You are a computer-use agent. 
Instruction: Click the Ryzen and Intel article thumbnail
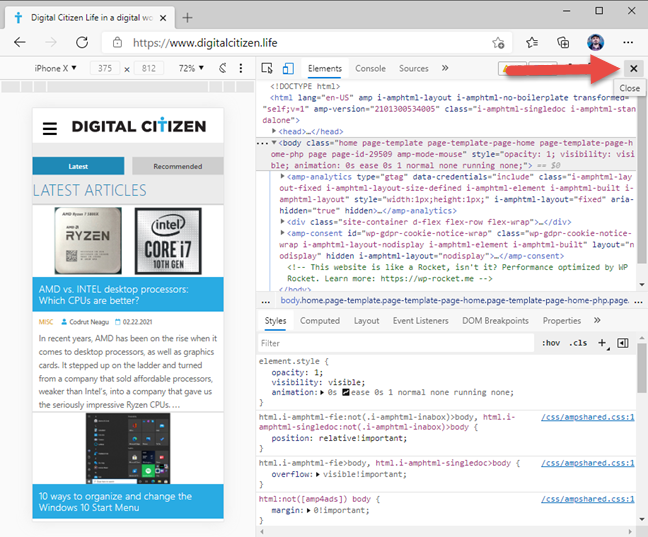pyautogui.click(x=128, y=241)
